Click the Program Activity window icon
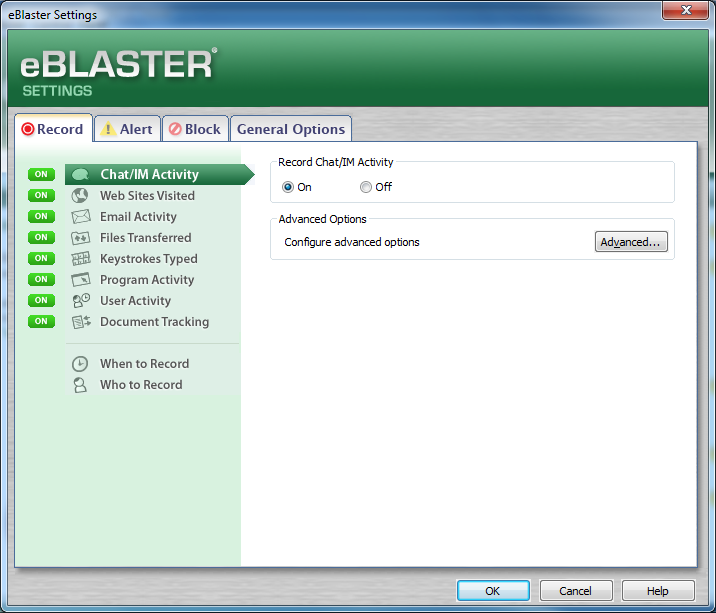 81,280
